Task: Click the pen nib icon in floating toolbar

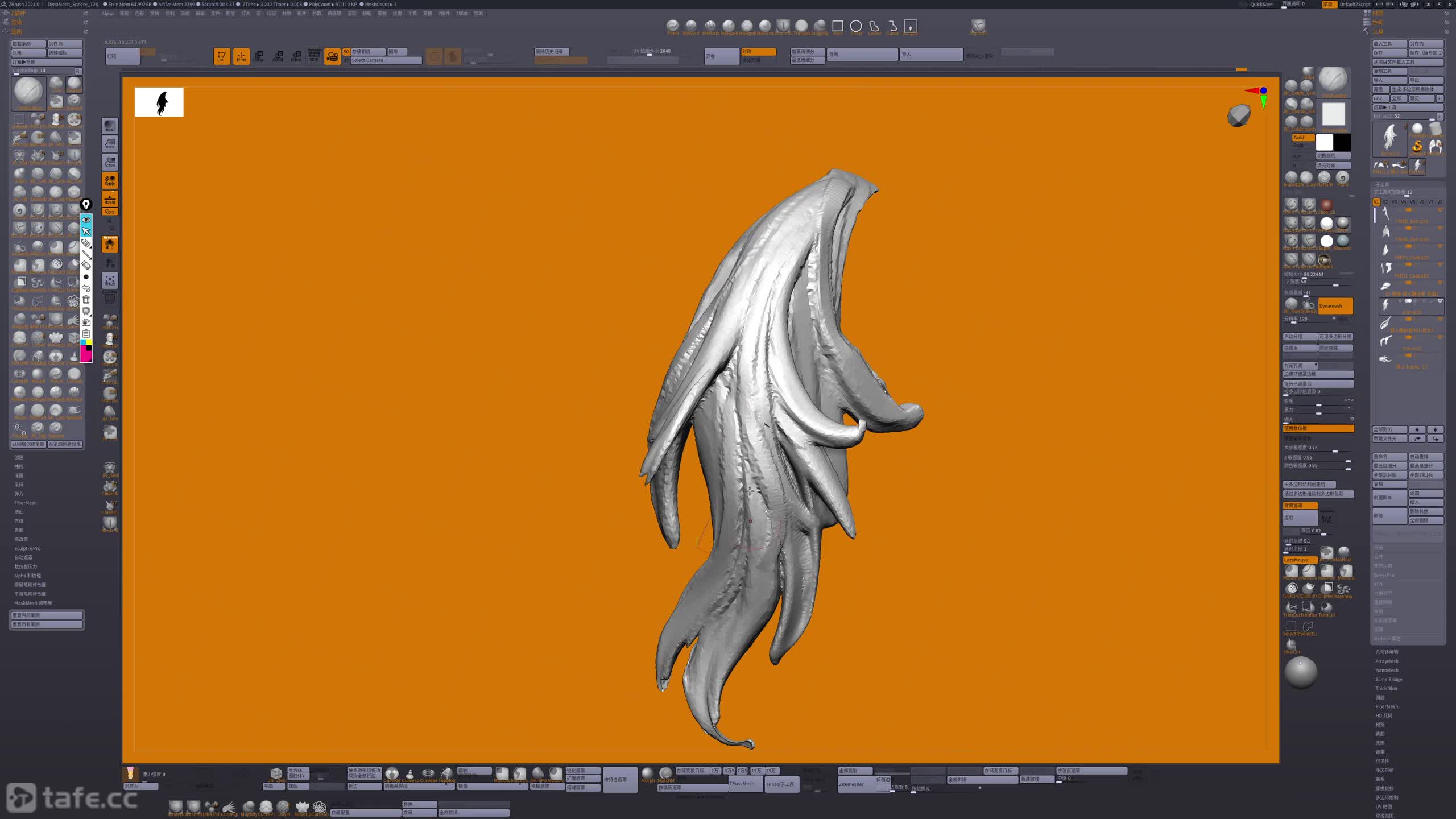Action: (86, 204)
